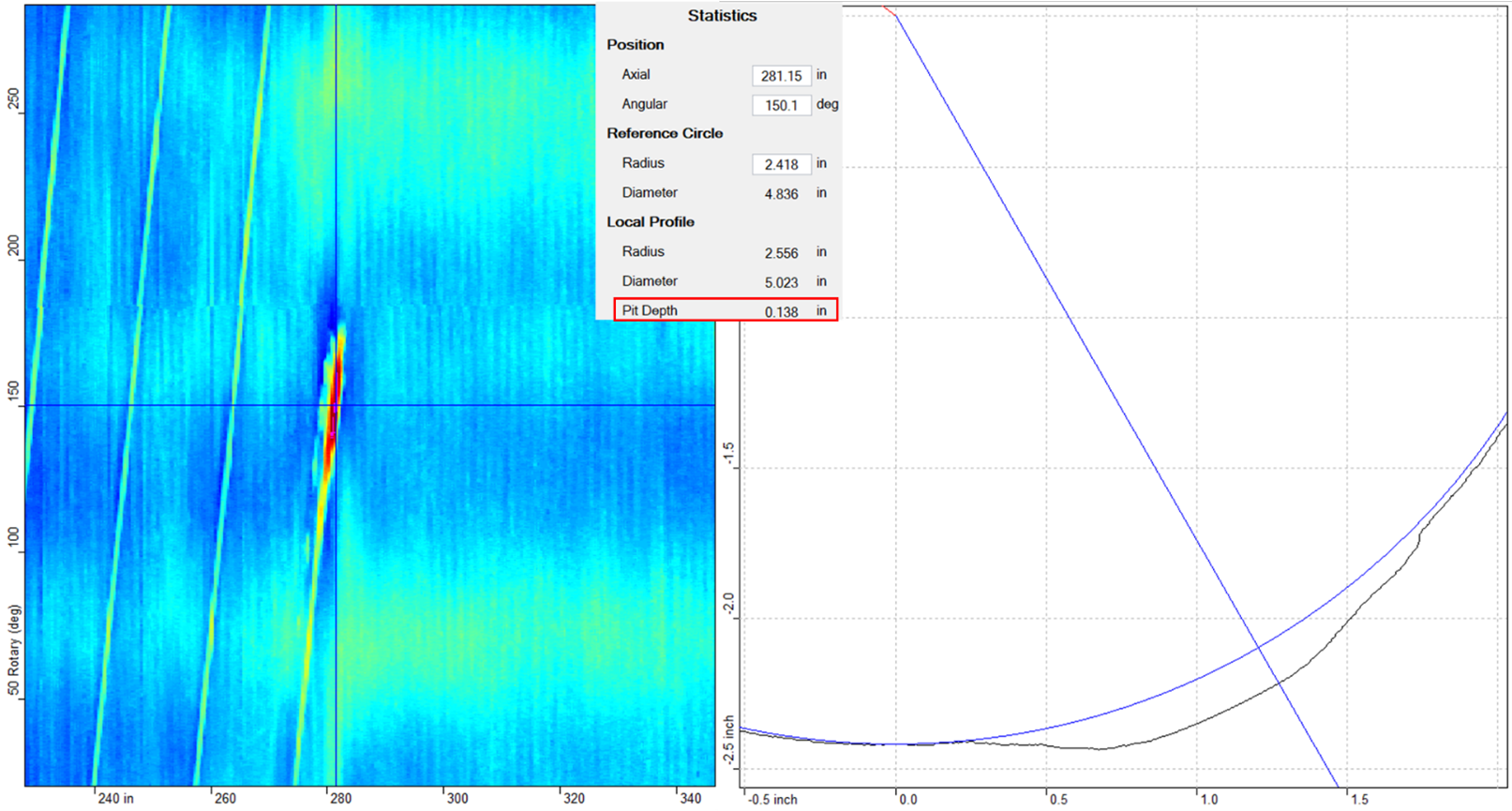
Task: Click the Angular position input field
Action: point(781,105)
